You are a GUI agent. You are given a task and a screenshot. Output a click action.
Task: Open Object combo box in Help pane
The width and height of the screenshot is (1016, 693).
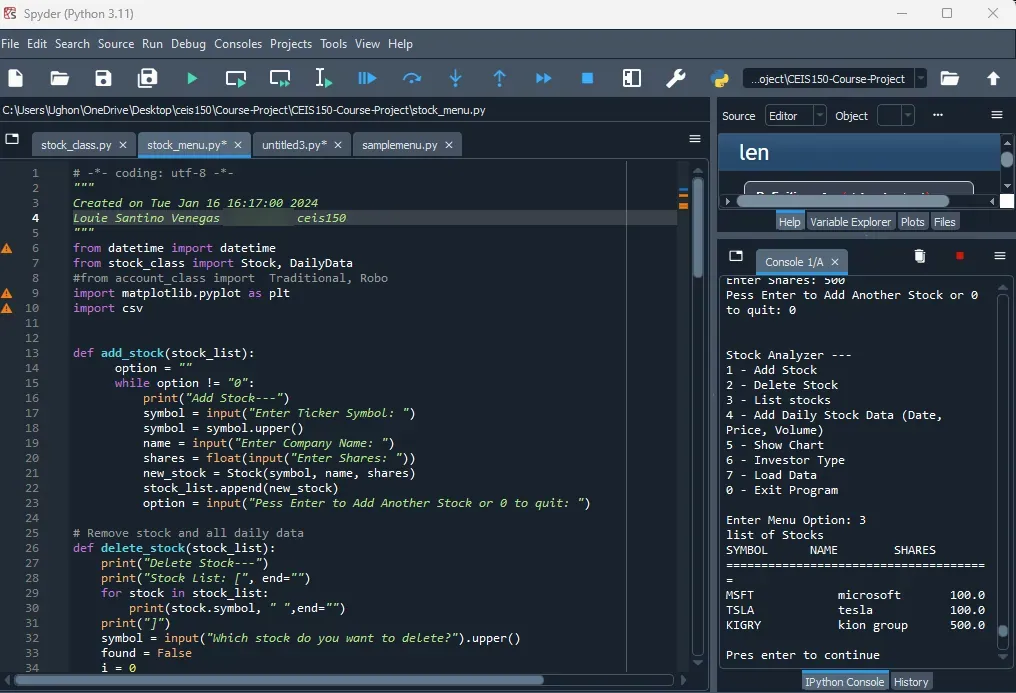[x=895, y=116]
